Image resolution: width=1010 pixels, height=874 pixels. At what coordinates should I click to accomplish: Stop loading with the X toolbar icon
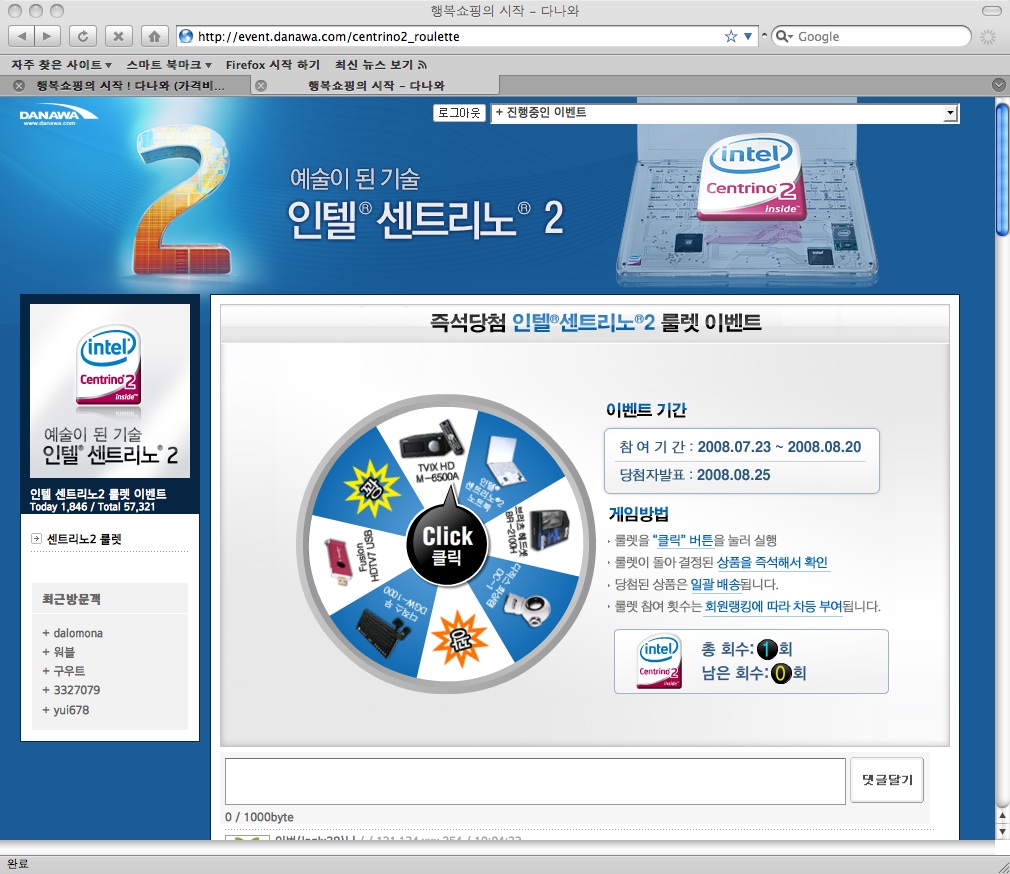point(119,36)
